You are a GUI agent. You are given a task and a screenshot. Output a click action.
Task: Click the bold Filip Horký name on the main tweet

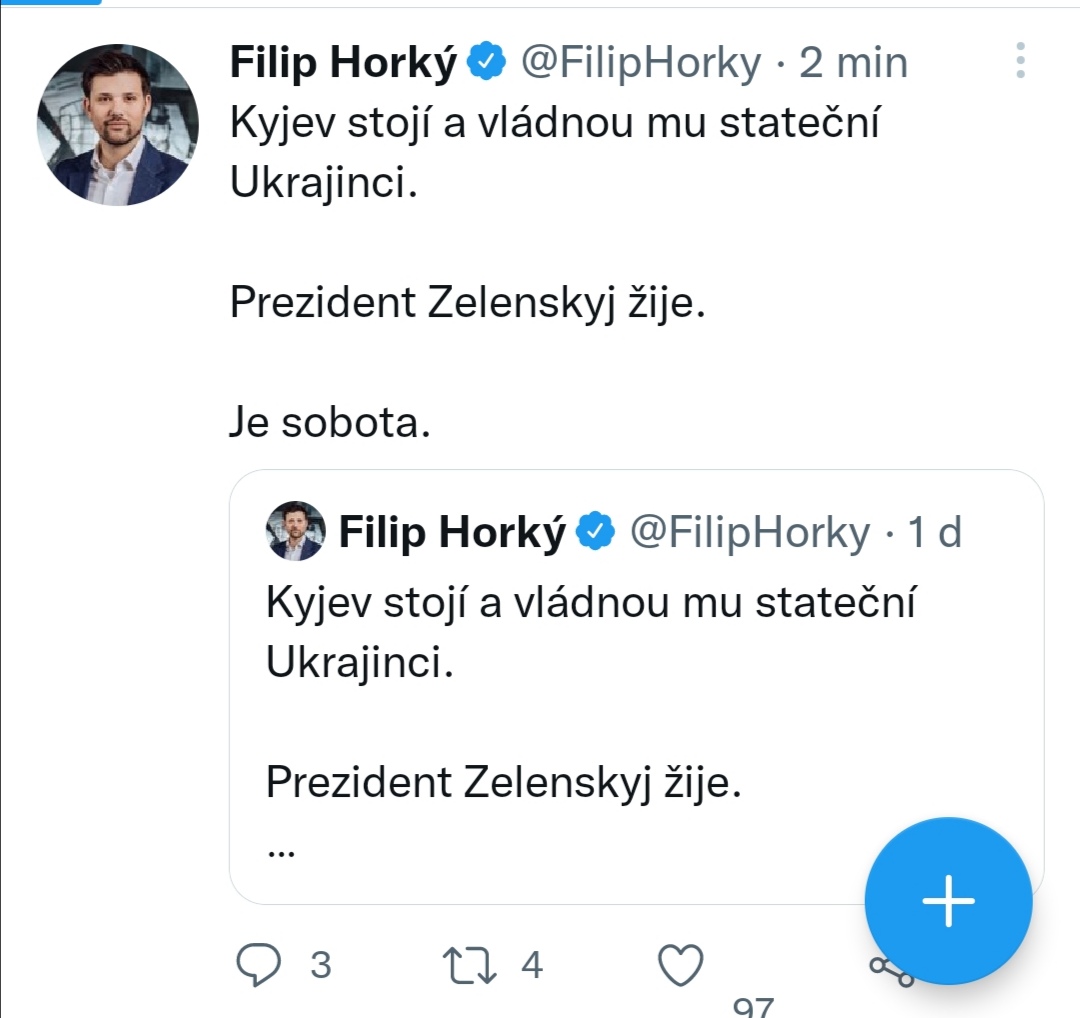[344, 63]
